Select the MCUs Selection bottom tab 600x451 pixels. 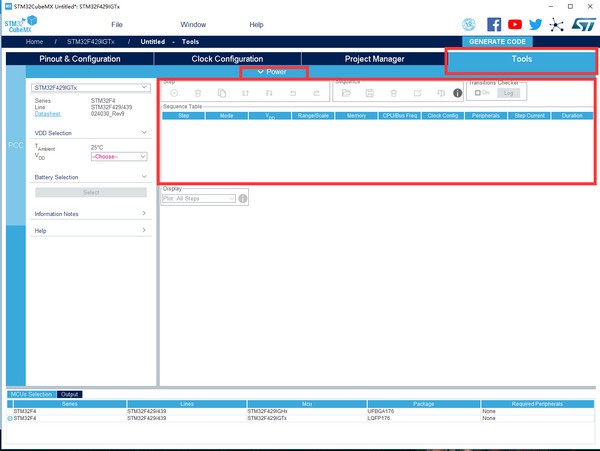tap(31, 394)
